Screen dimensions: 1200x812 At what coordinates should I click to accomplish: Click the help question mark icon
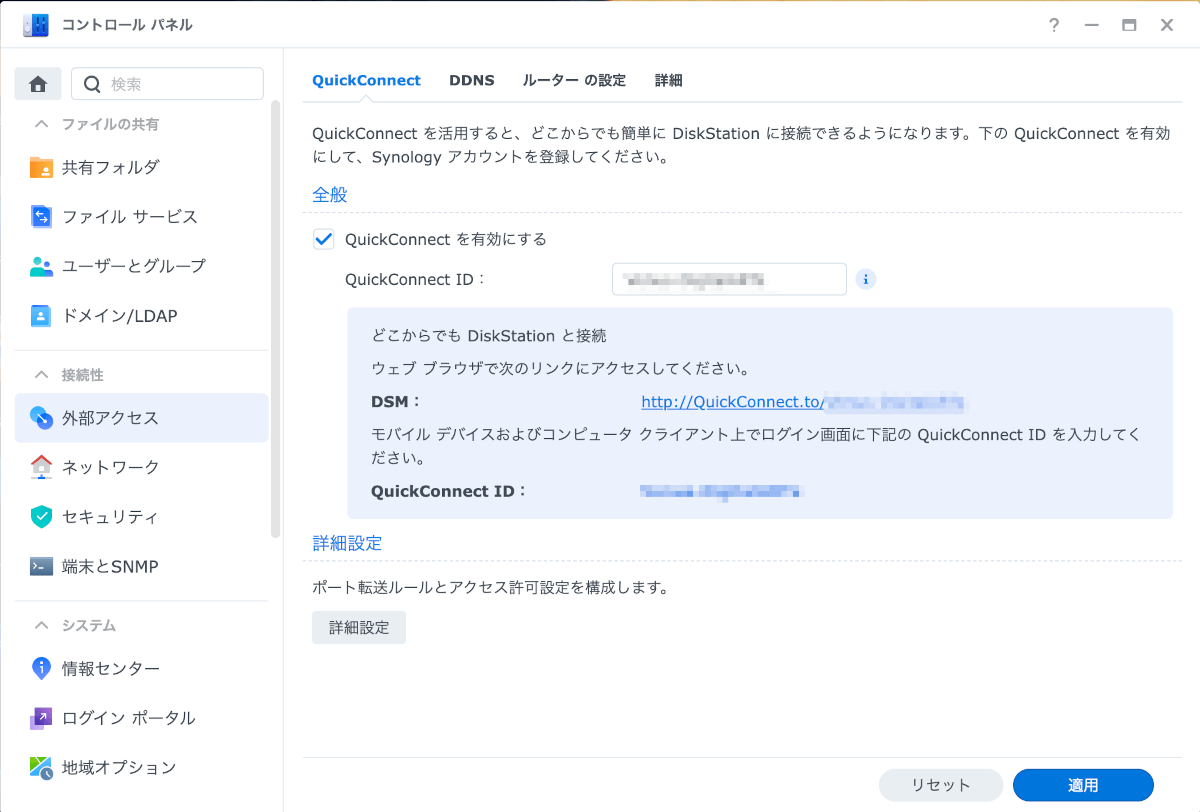[x=1054, y=25]
